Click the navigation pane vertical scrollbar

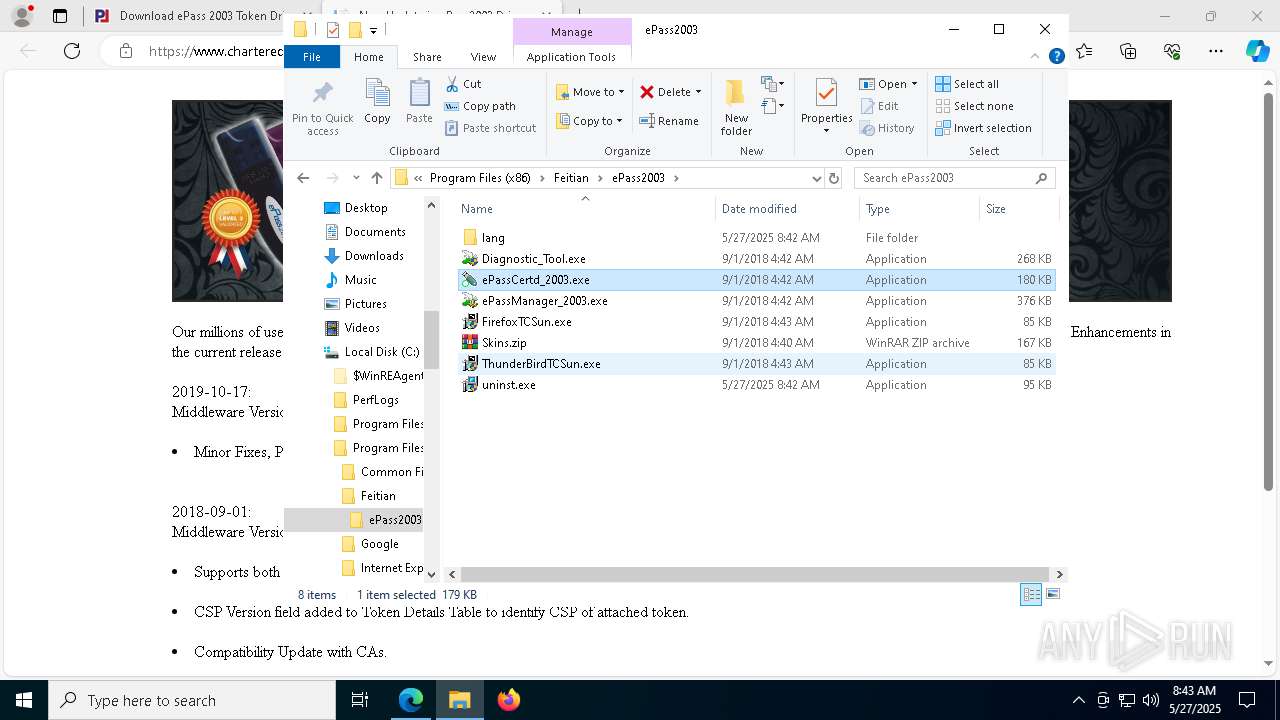pyautogui.click(x=432, y=340)
